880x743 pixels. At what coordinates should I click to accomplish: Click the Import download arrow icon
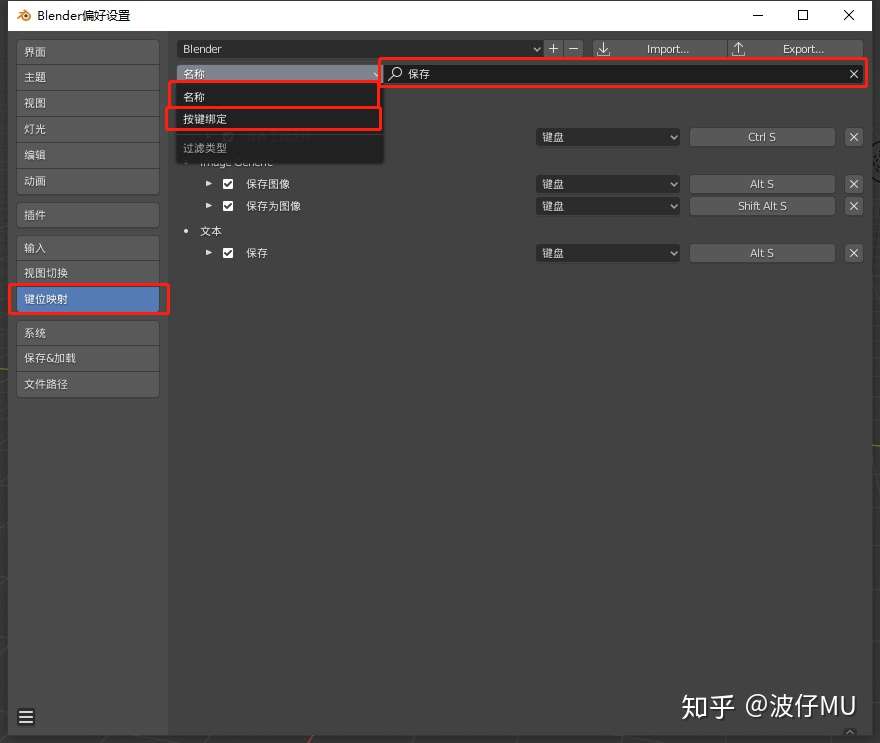(x=603, y=49)
